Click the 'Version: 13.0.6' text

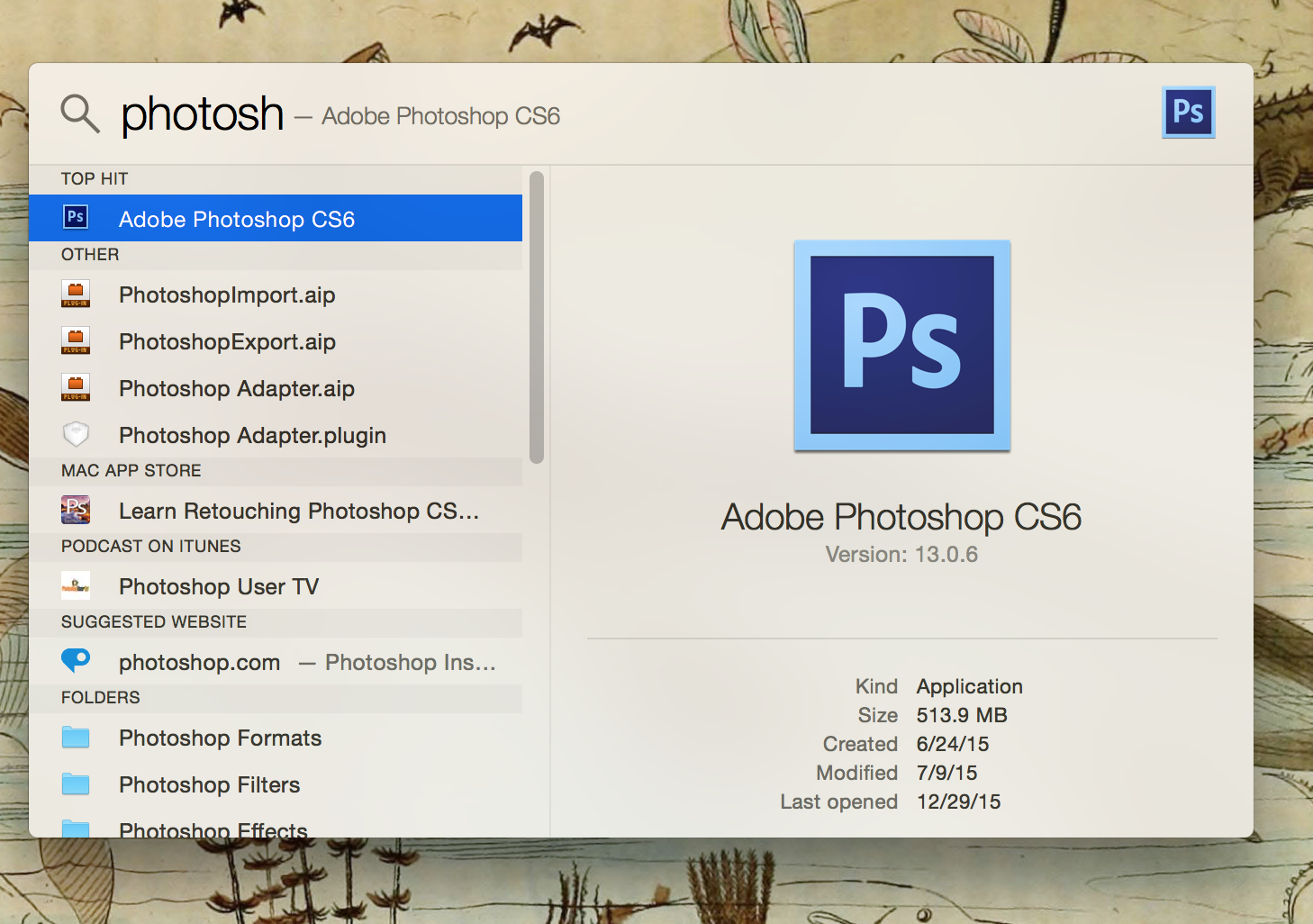coord(901,554)
